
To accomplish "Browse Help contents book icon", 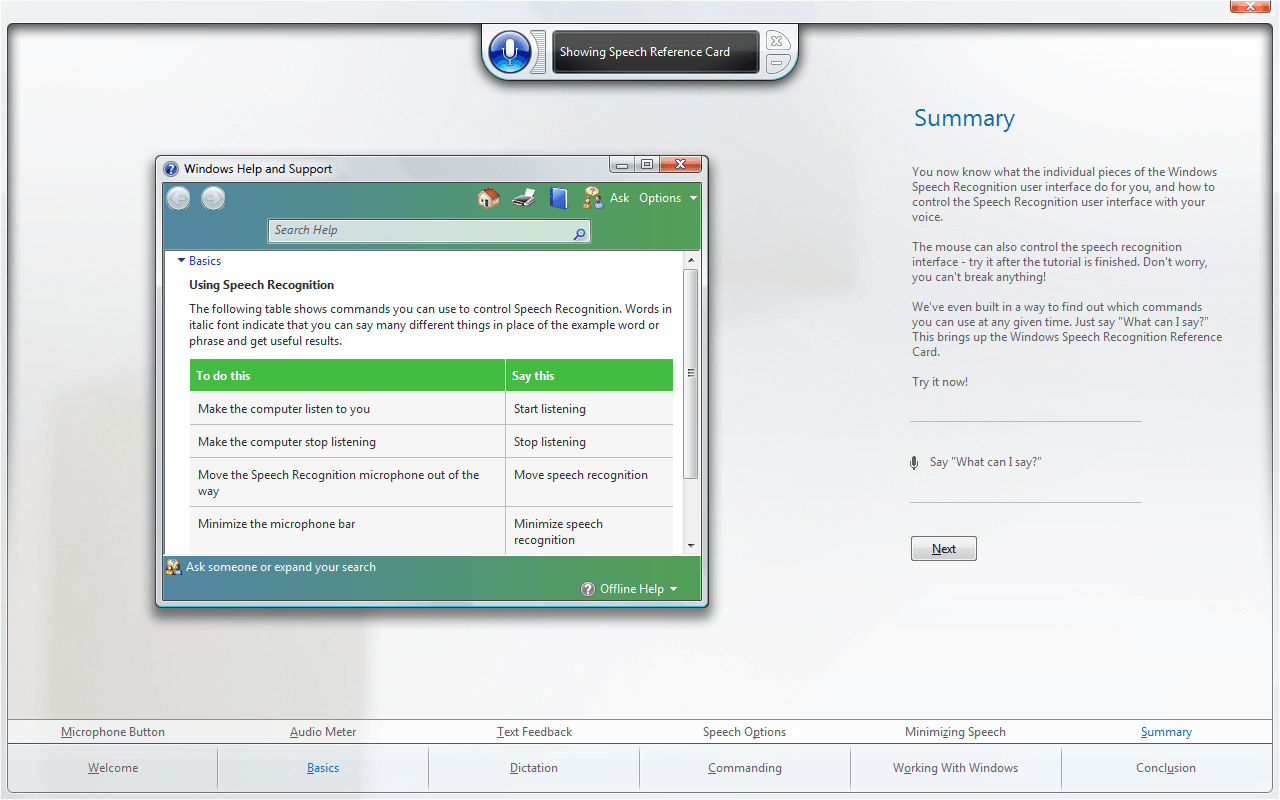I will click(x=559, y=198).
